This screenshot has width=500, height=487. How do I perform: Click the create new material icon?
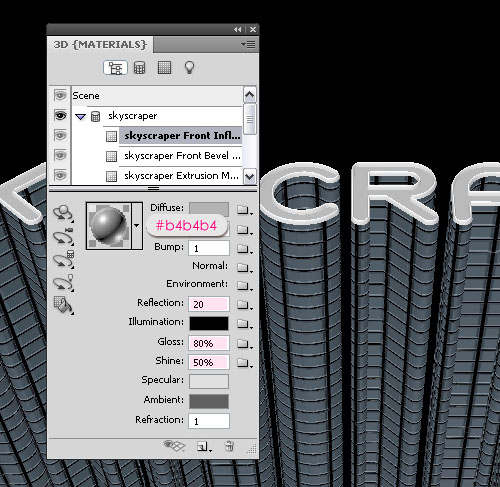(x=204, y=447)
